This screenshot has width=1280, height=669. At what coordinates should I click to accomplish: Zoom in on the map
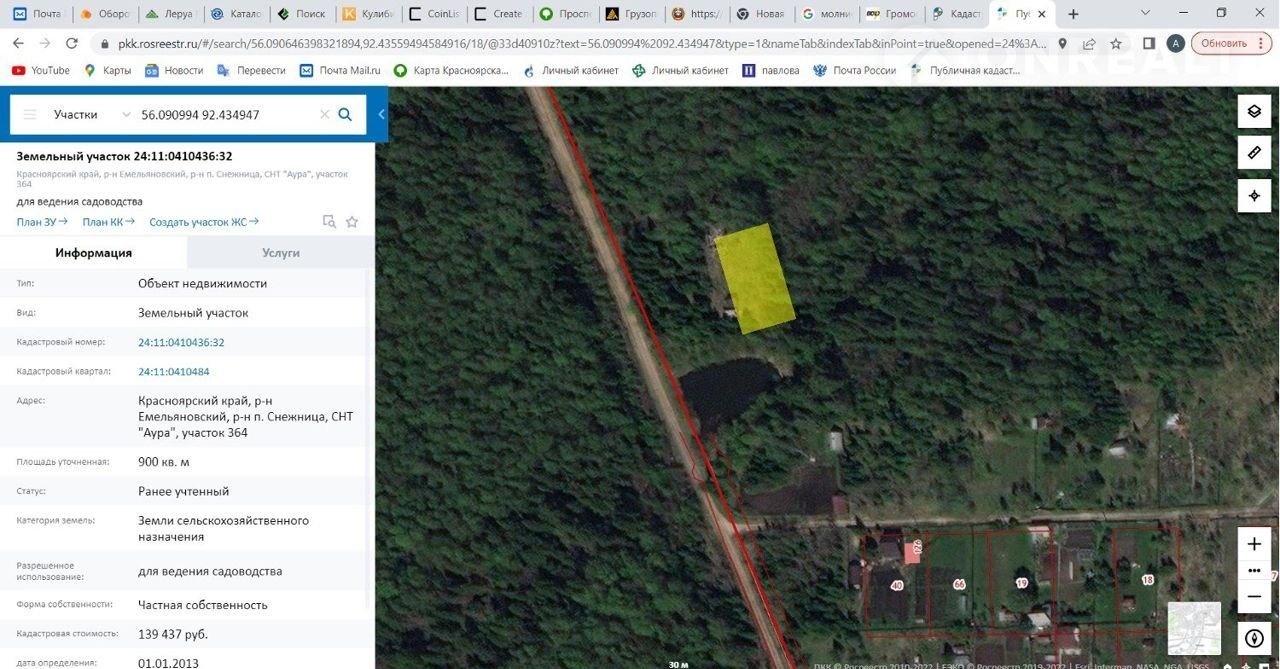[1254, 545]
